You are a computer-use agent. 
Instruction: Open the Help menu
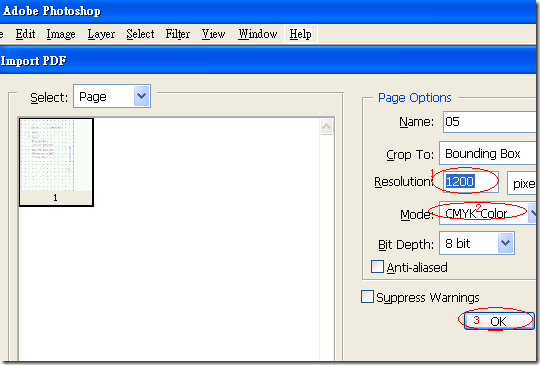tap(301, 34)
